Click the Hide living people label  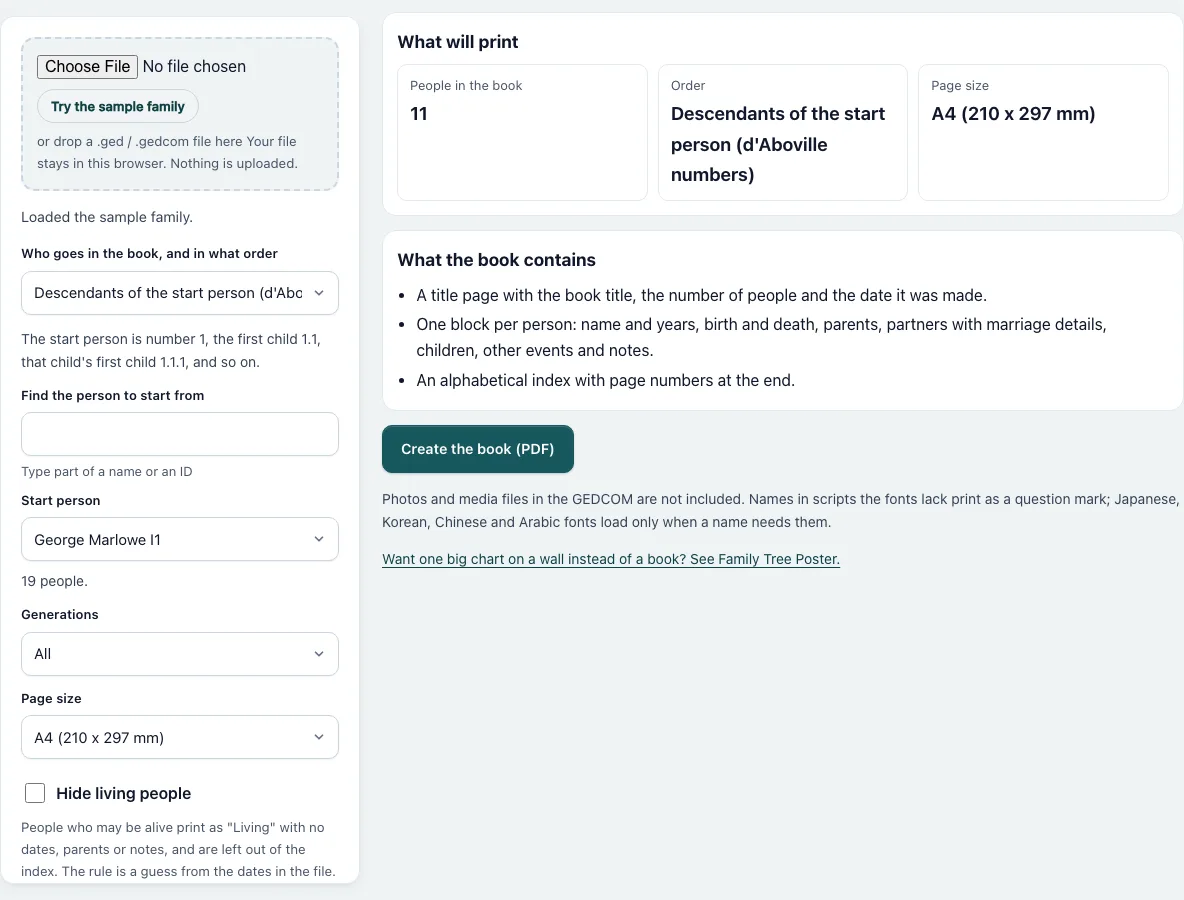coord(123,794)
